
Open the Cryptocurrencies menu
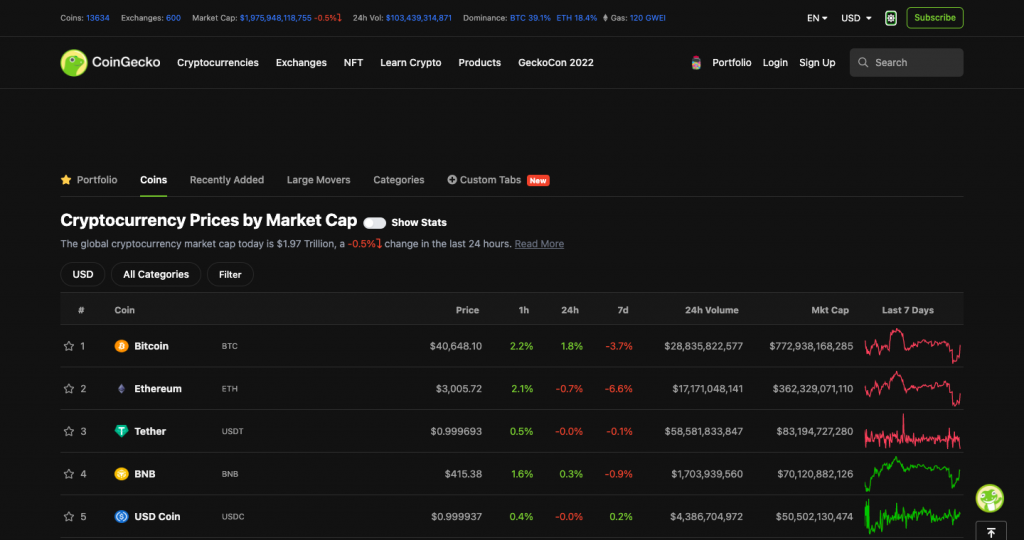[217, 63]
